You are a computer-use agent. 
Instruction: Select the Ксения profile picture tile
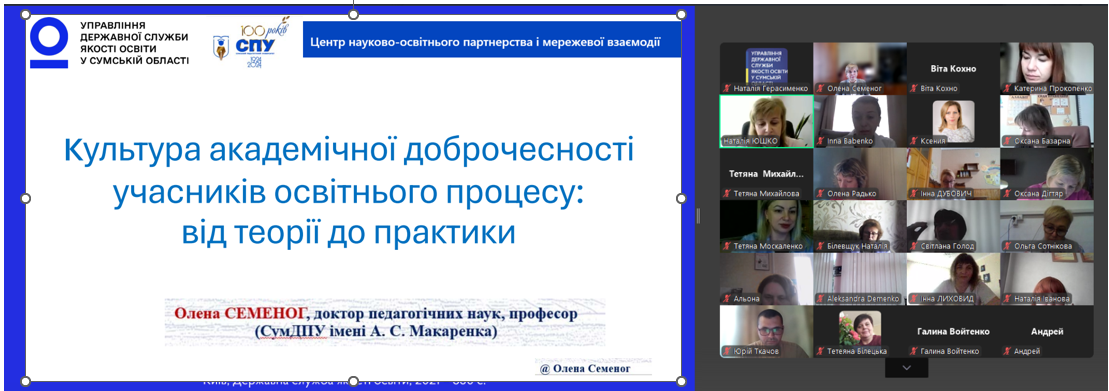952,121
